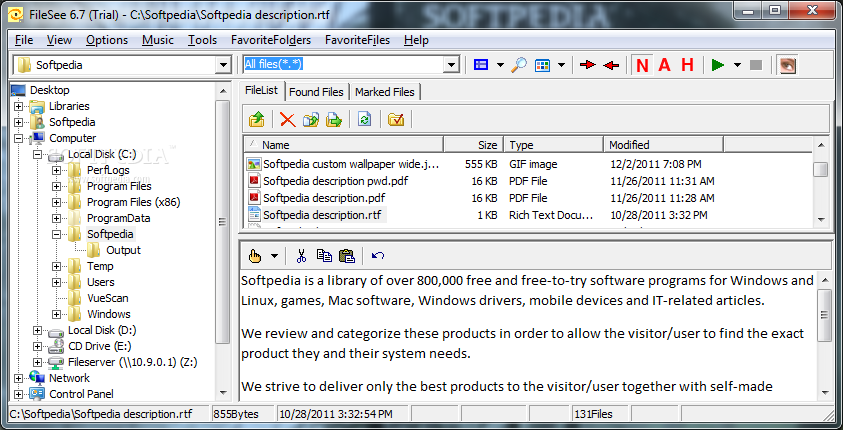Click the move-to-folder icon

point(334,119)
